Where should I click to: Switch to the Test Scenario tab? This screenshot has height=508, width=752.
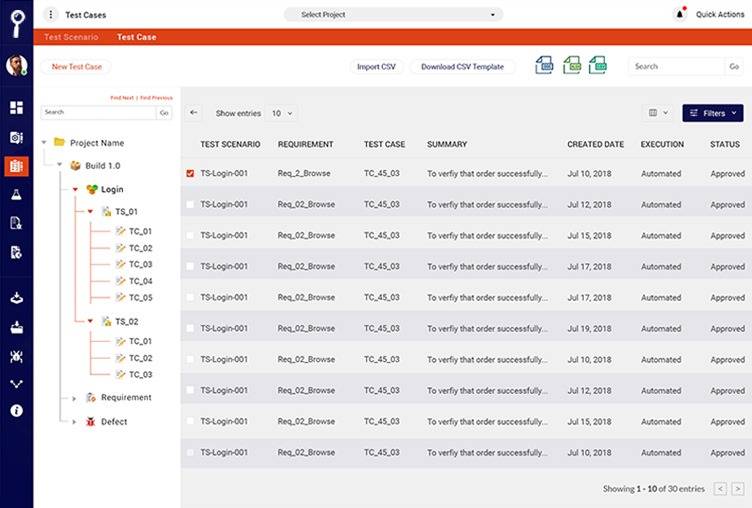tap(71, 37)
